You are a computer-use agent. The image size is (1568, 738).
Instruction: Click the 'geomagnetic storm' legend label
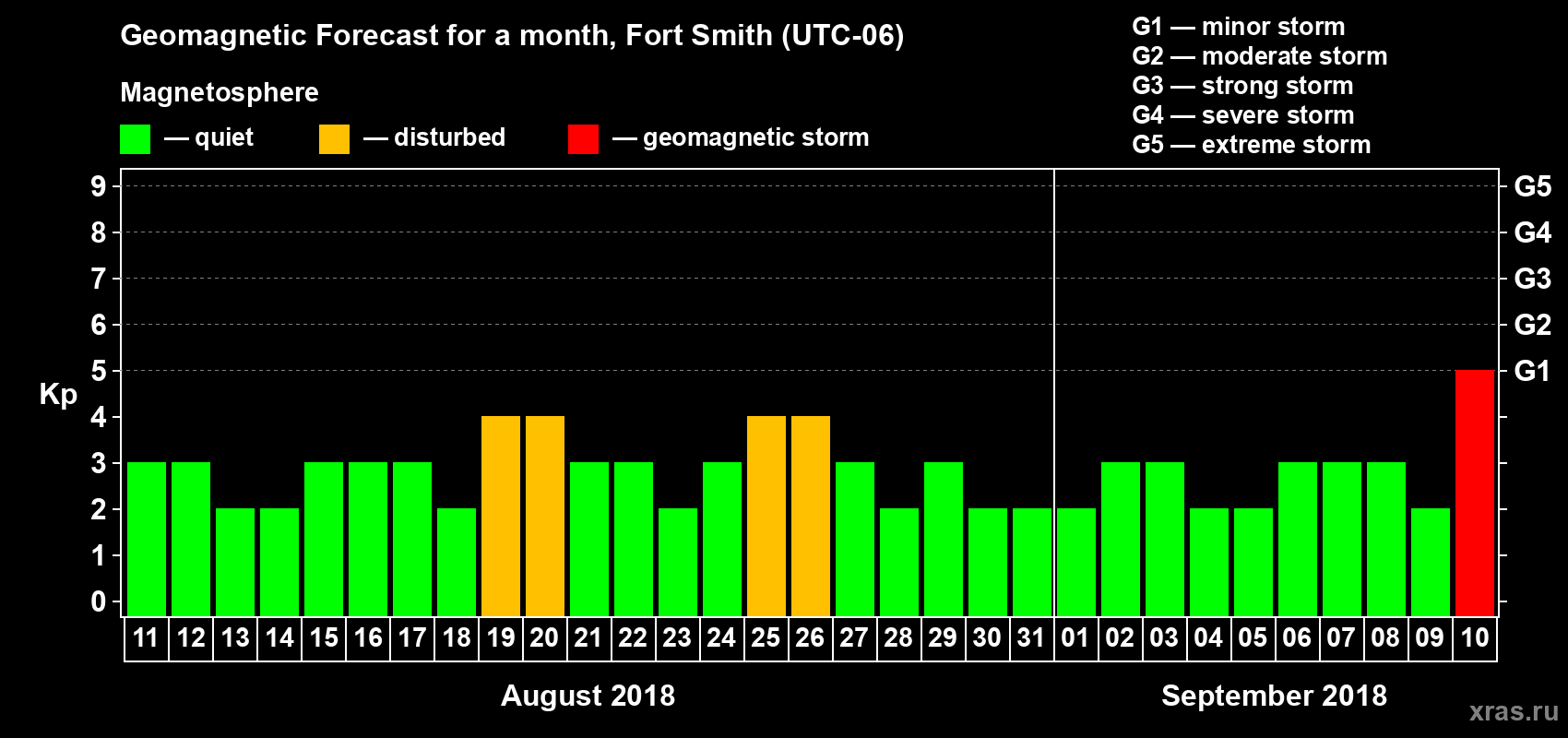coord(756,137)
